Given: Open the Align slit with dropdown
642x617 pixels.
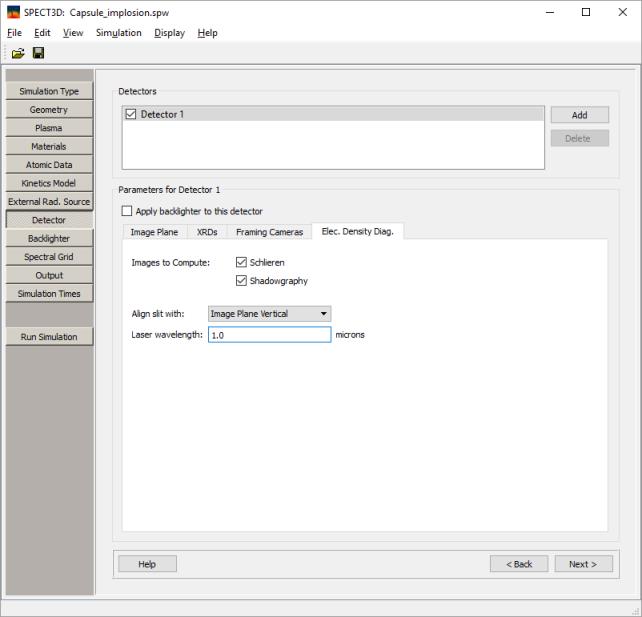Looking at the screenshot, I should coord(269,314).
